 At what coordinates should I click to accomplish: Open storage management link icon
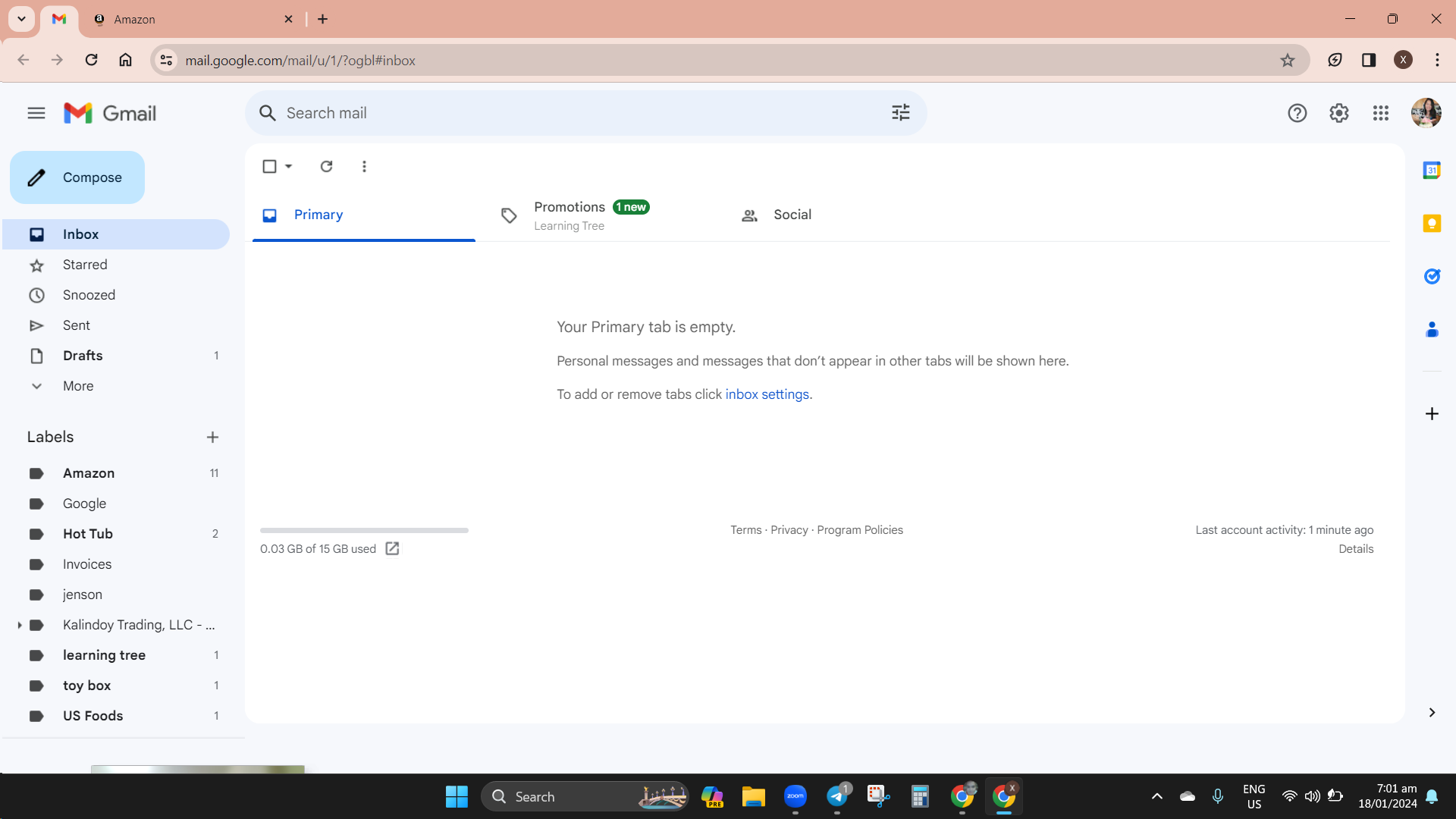(392, 548)
